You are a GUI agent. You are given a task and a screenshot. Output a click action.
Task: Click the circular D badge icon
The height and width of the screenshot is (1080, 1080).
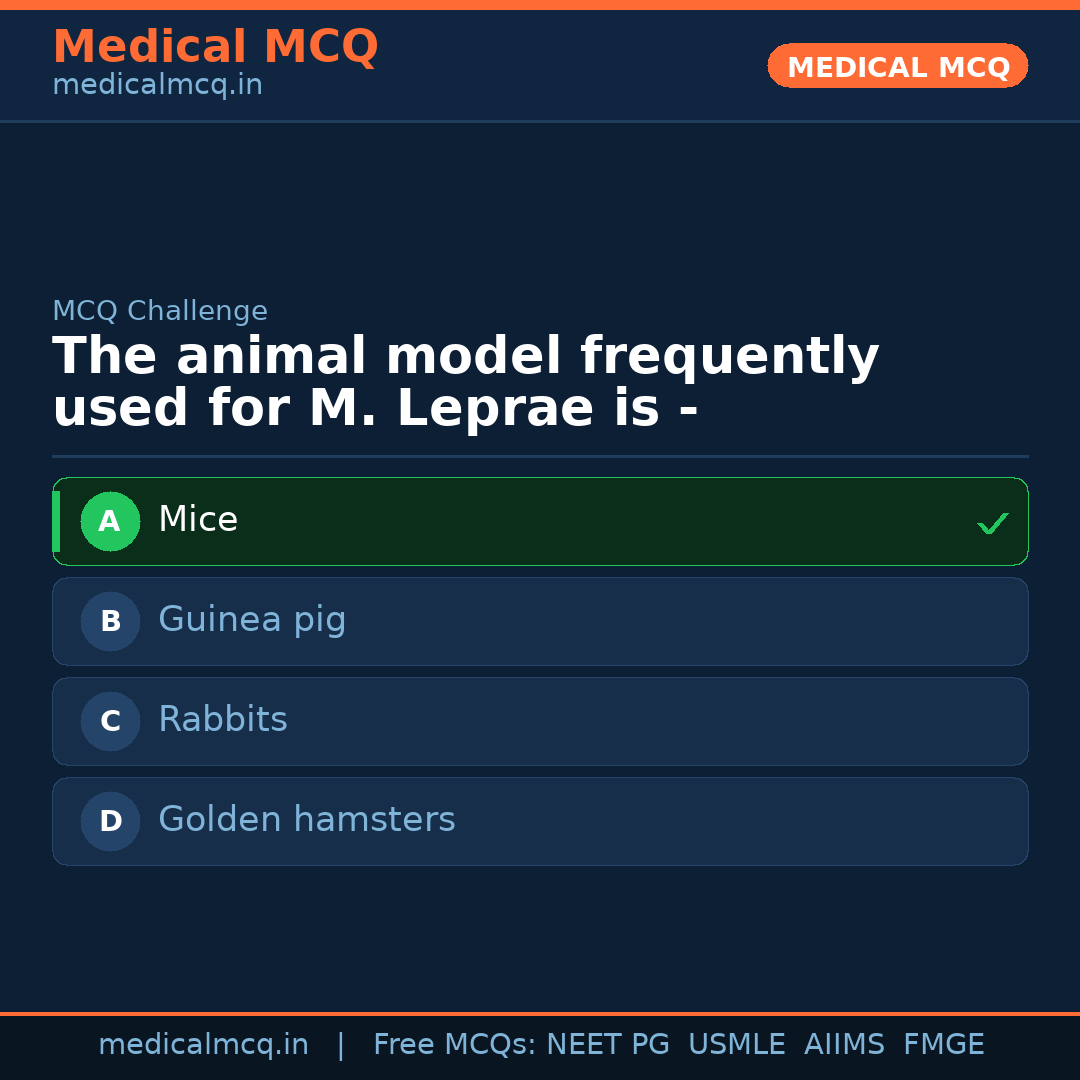click(110, 821)
